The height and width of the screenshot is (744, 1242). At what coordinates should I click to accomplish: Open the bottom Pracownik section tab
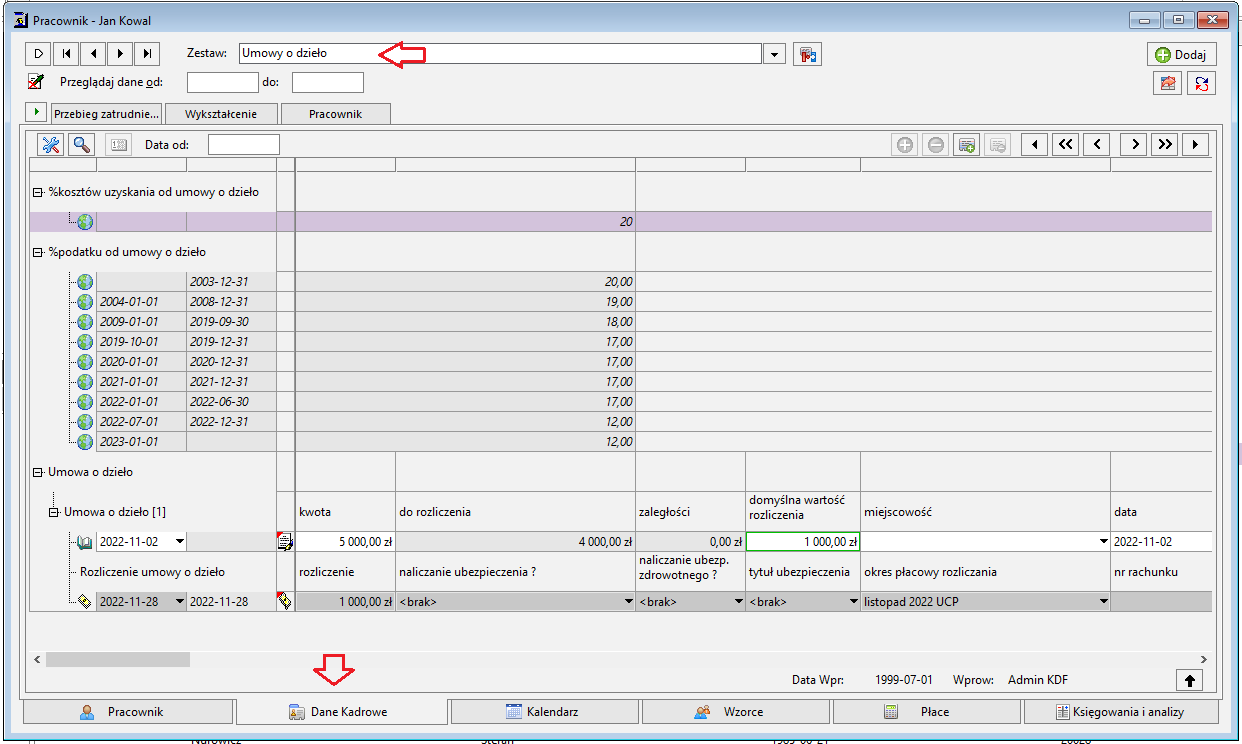[126, 712]
